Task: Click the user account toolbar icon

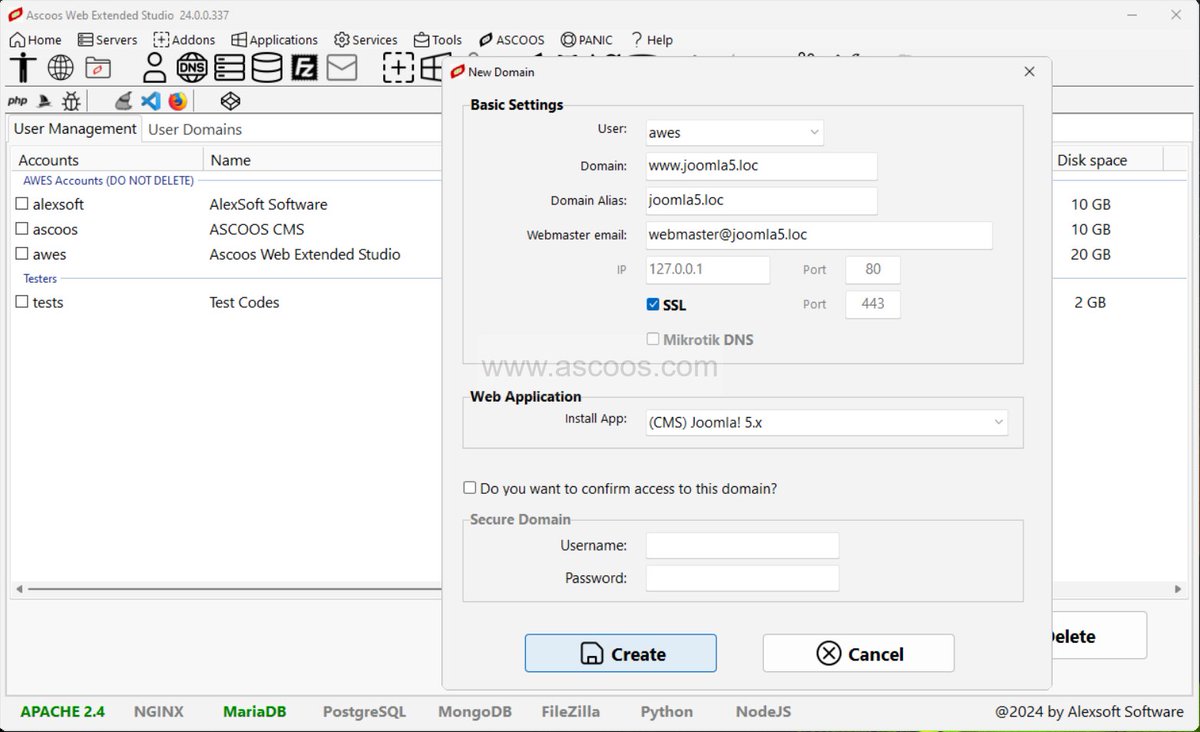Action: 154,68
